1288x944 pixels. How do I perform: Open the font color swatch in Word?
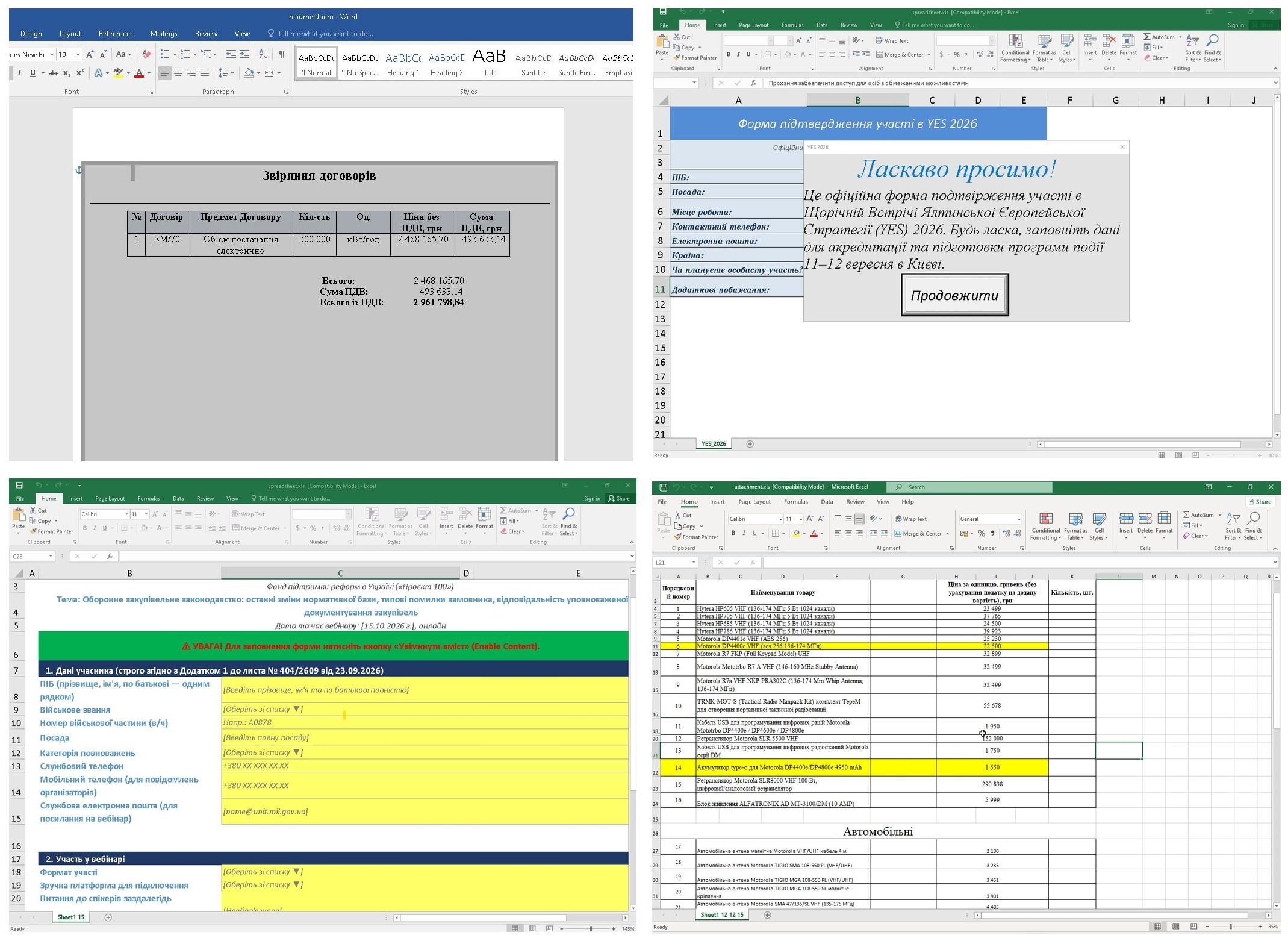click(139, 73)
